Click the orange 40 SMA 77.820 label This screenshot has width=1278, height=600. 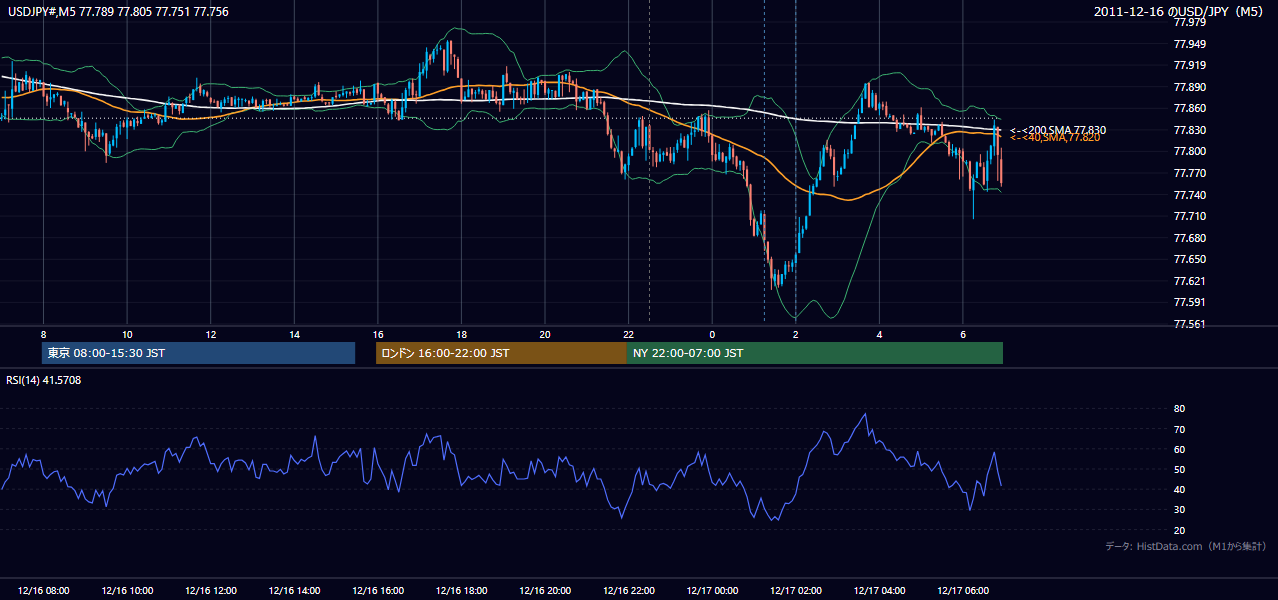pyautogui.click(x=1054, y=138)
